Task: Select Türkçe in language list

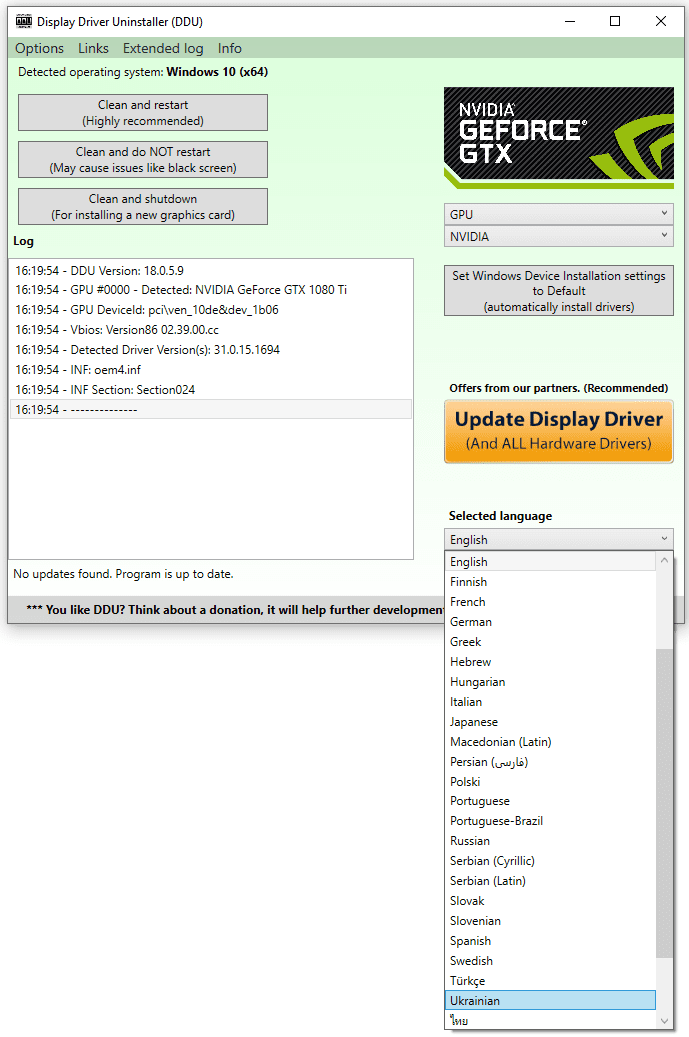Action: tap(550, 980)
